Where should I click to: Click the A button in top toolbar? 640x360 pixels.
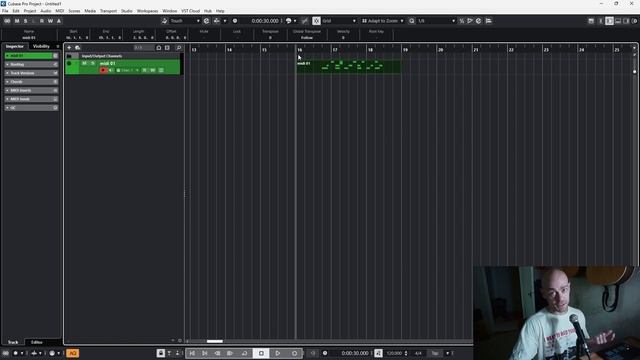coord(59,21)
